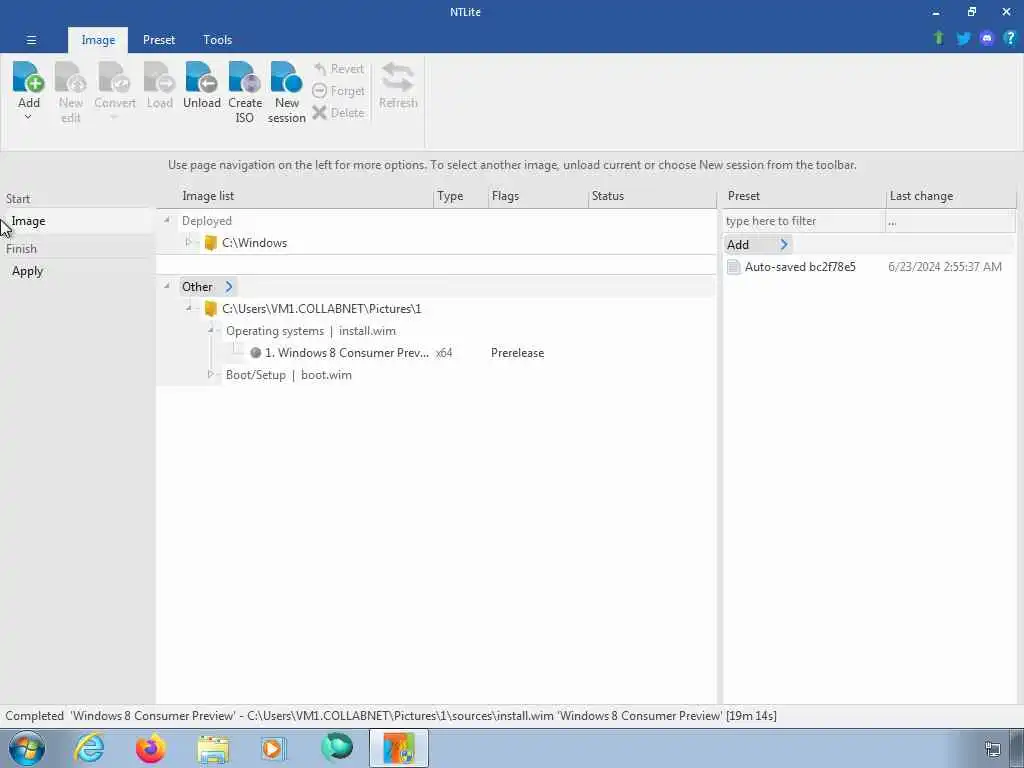The height and width of the screenshot is (768, 1024).
Task: Focus the preset filter input field
Action: tap(805, 221)
